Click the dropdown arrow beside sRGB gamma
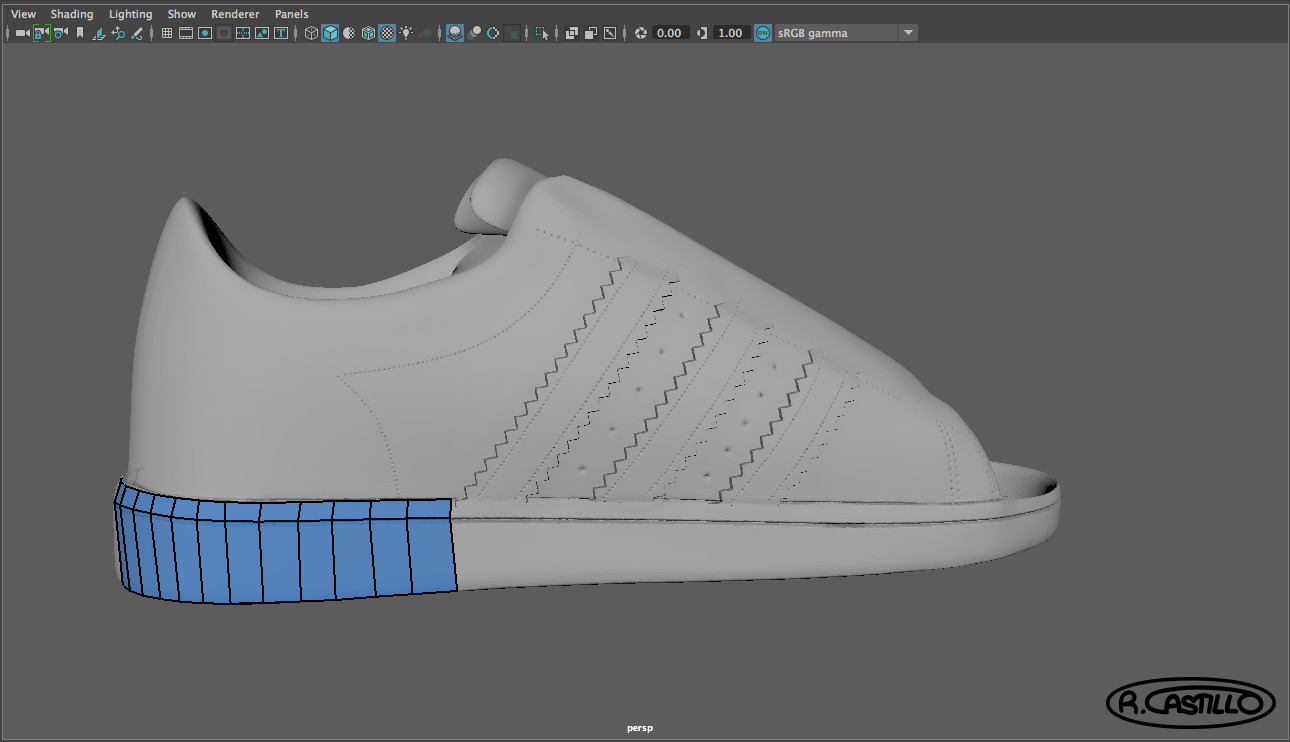The image size is (1290, 742). (908, 33)
